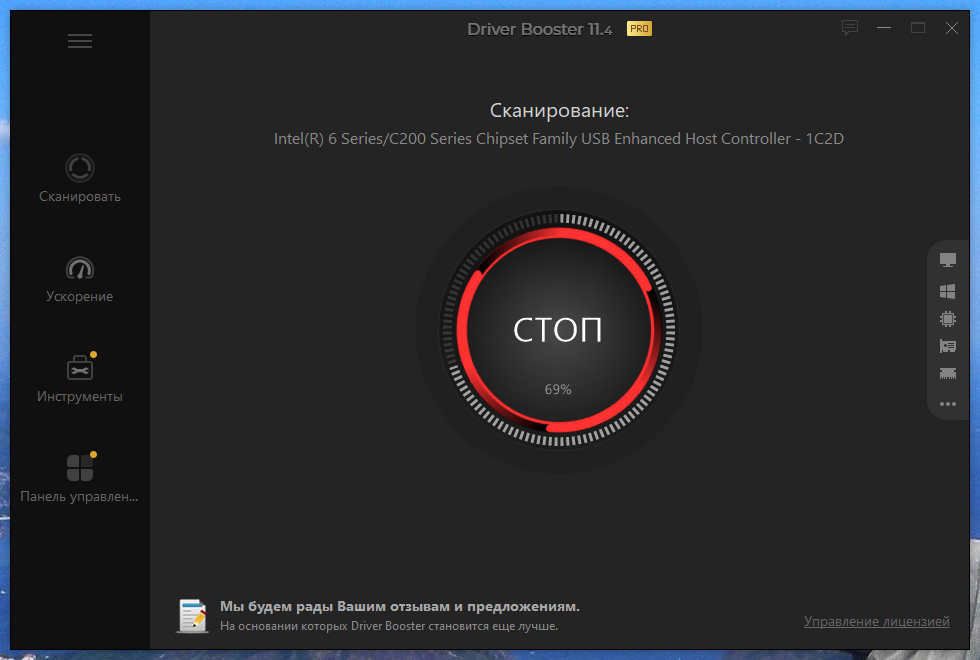
Task: Stop scanning with the СТОП button
Action: pyautogui.click(x=558, y=329)
